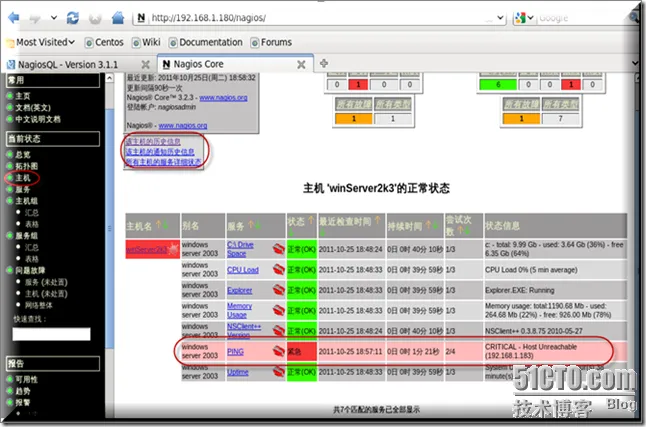Click the red icon in the CPU Load row

(279, 270)
